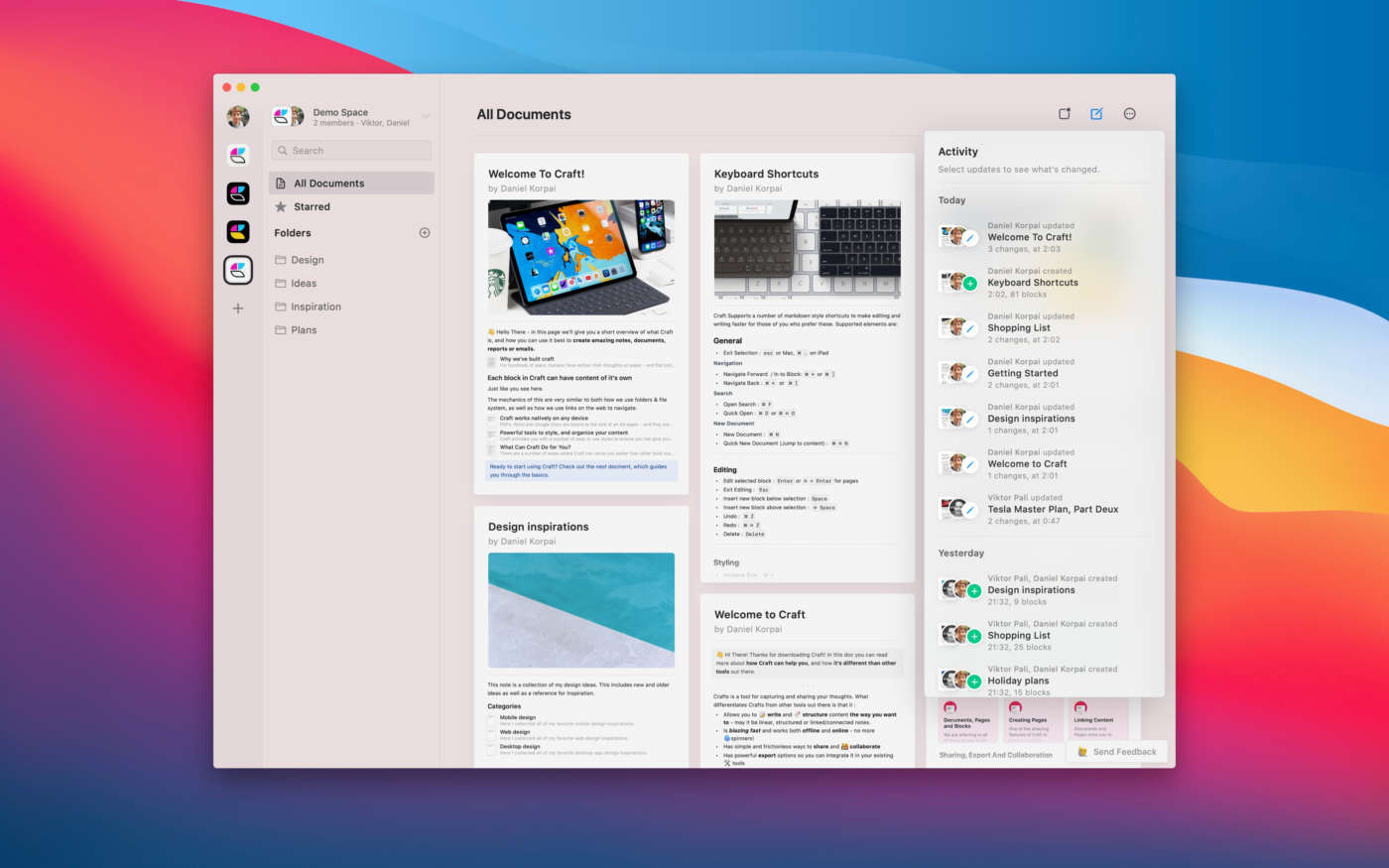Switch to the dark space icon with yellow leaf
Viewport: 1389px width, 868px height.
click(238, 232)
